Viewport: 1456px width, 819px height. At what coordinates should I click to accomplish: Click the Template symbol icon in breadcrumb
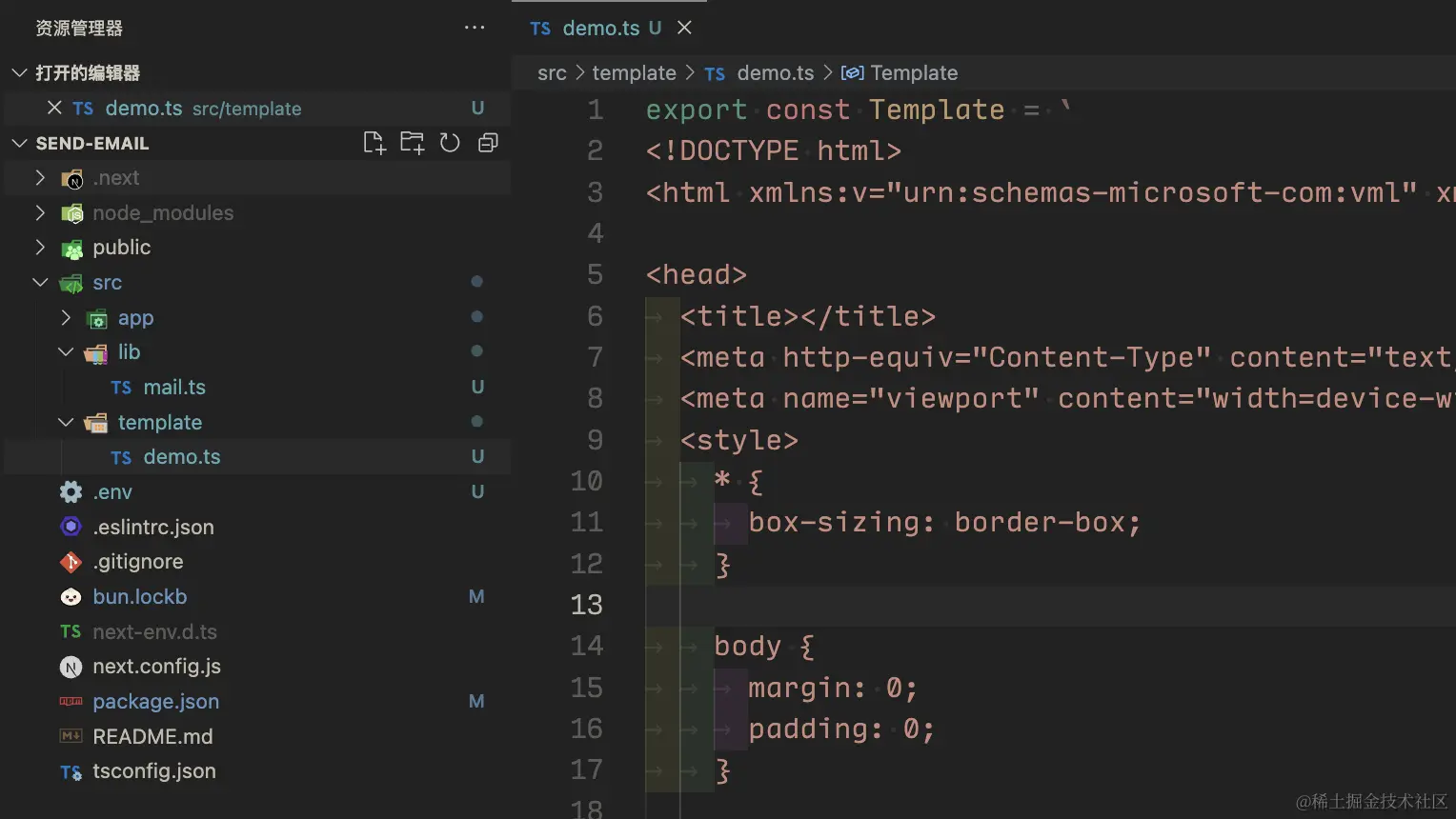(852, 73)
